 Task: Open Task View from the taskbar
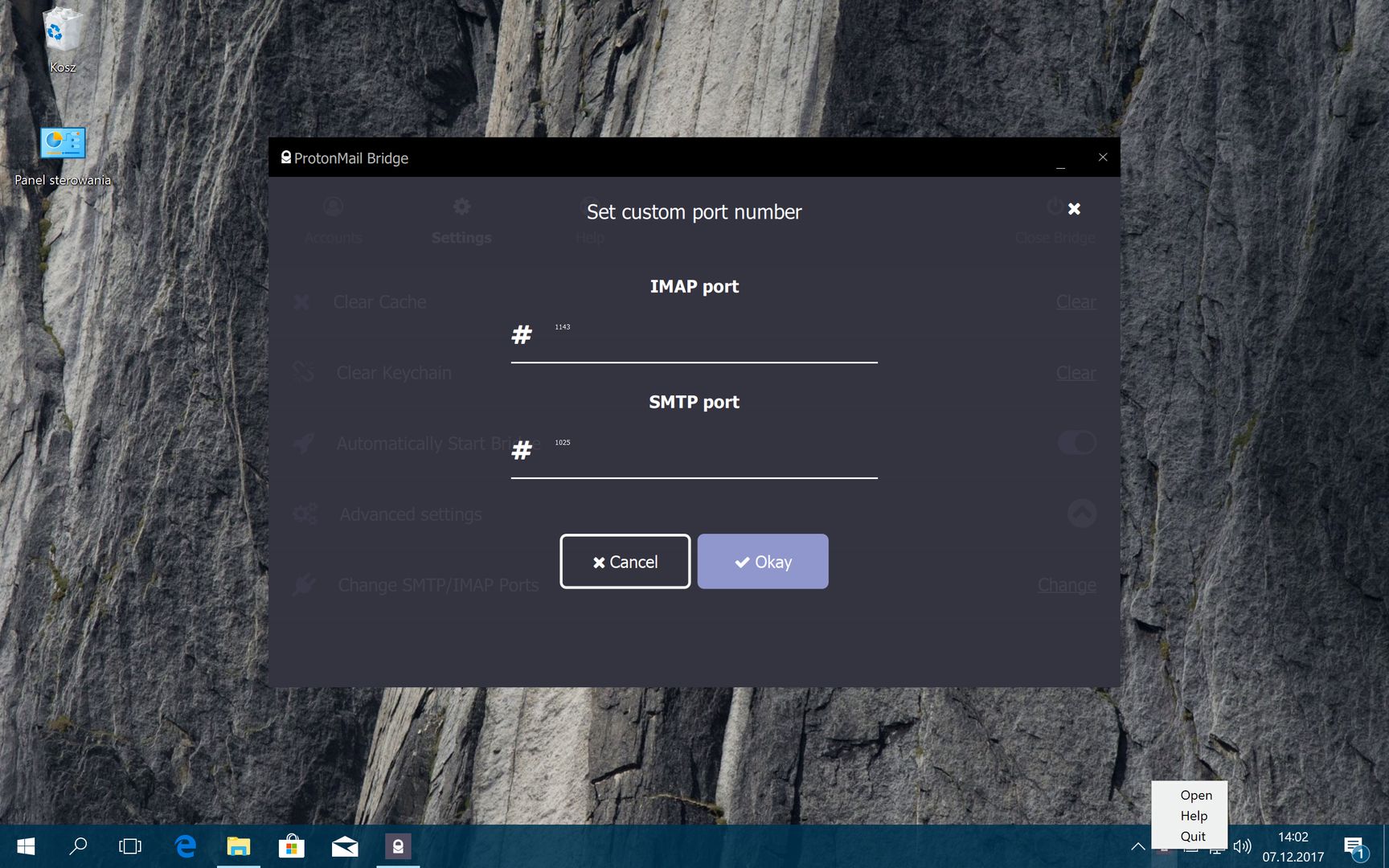click(130, 846)
